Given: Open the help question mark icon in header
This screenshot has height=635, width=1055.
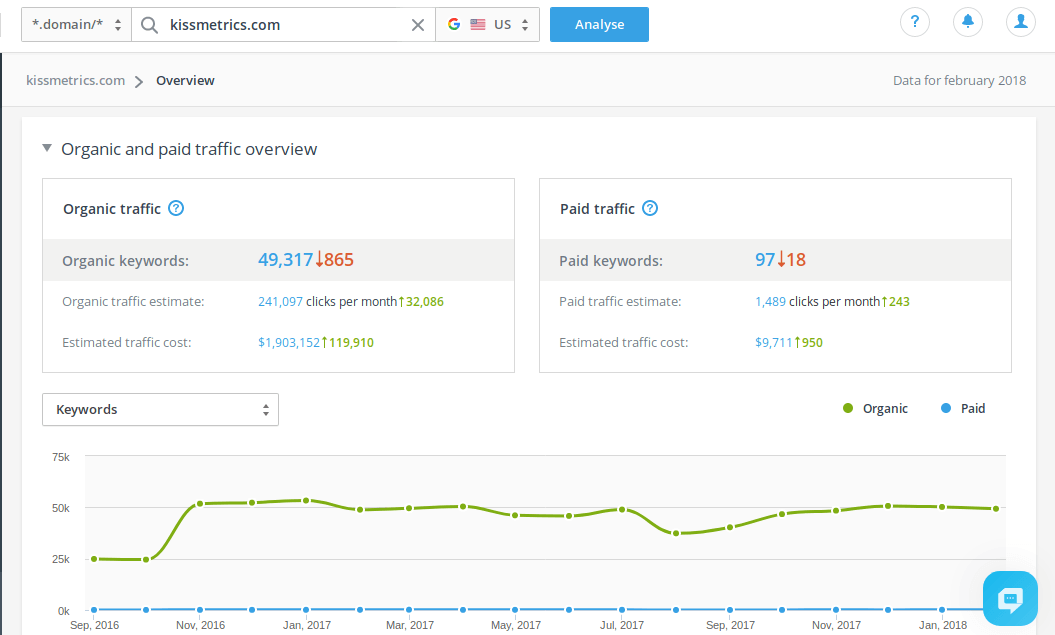Looking at the screenshot, I should click(915, 23).
